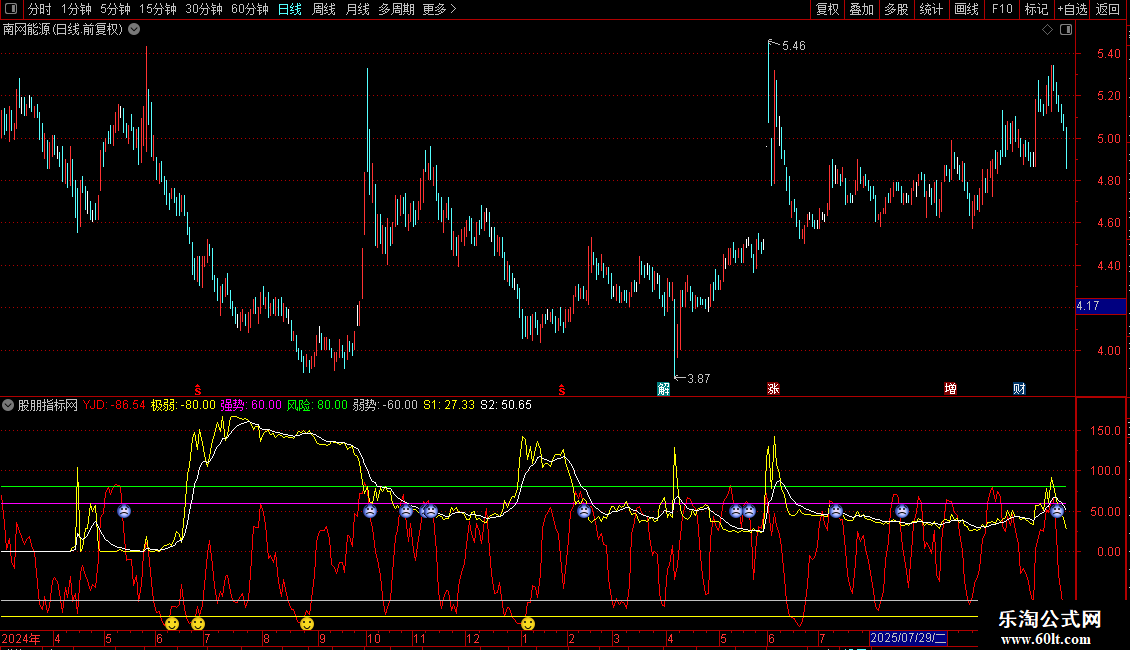Click the 5.40 price axis label

[x=1108, y=54]
